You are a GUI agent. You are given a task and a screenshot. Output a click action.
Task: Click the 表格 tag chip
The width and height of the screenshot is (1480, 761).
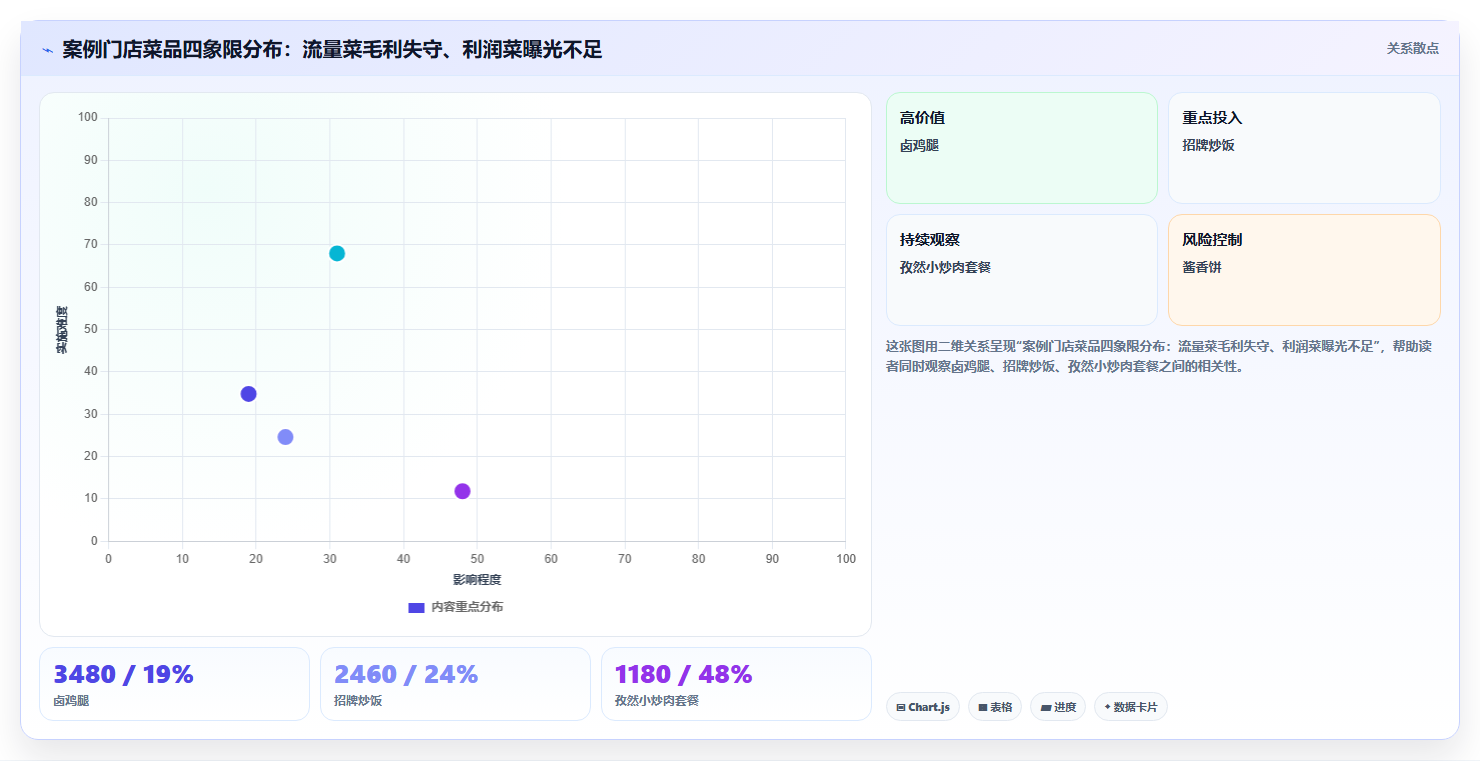pyautogui.click(x=995, y=707)
